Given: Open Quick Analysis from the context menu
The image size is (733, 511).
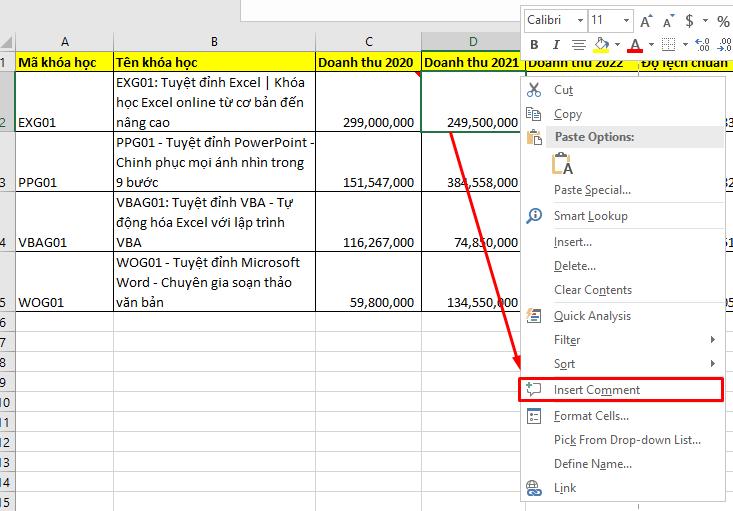Looking at the screenshot, I should click(592, 316).
